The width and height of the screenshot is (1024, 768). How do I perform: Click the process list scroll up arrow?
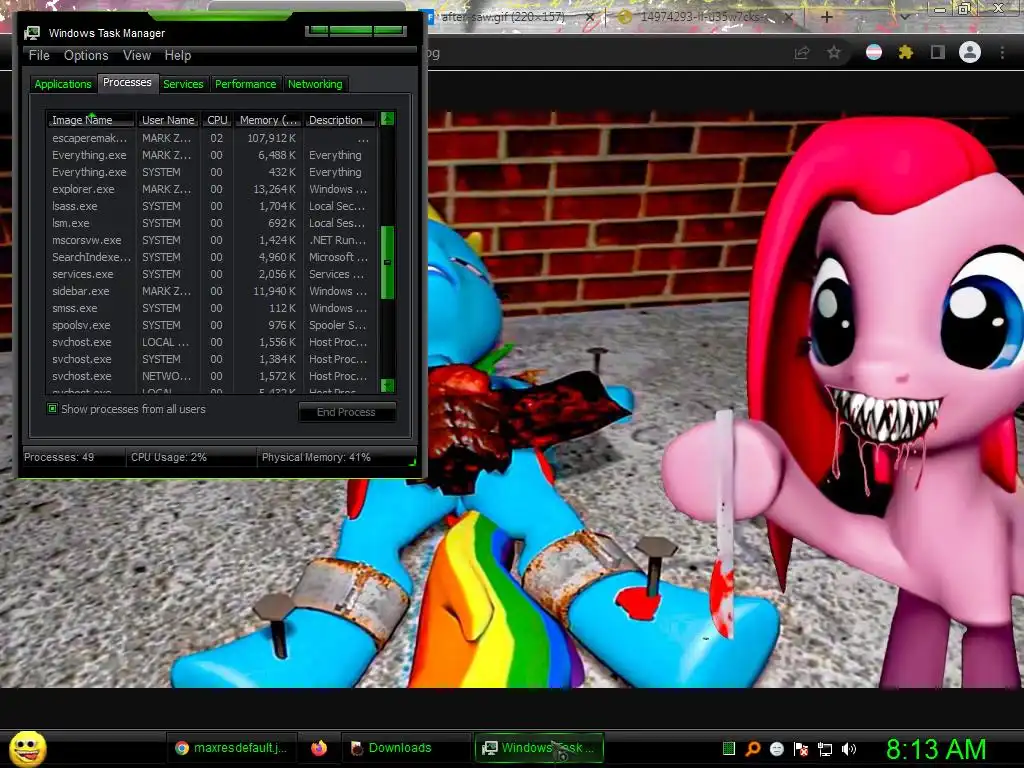[x=387, y=119]
